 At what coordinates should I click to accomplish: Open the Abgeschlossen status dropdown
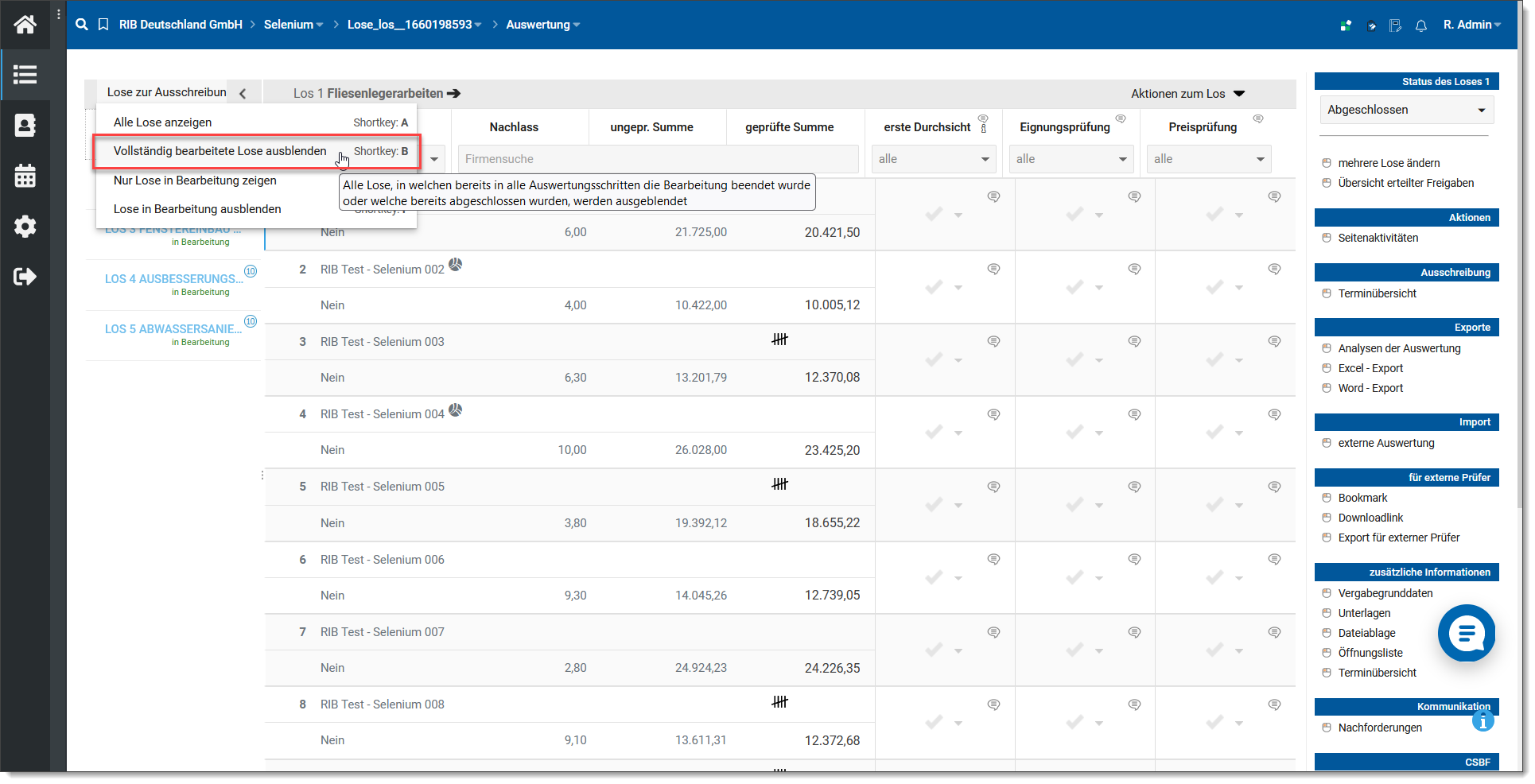point(1406,110)
